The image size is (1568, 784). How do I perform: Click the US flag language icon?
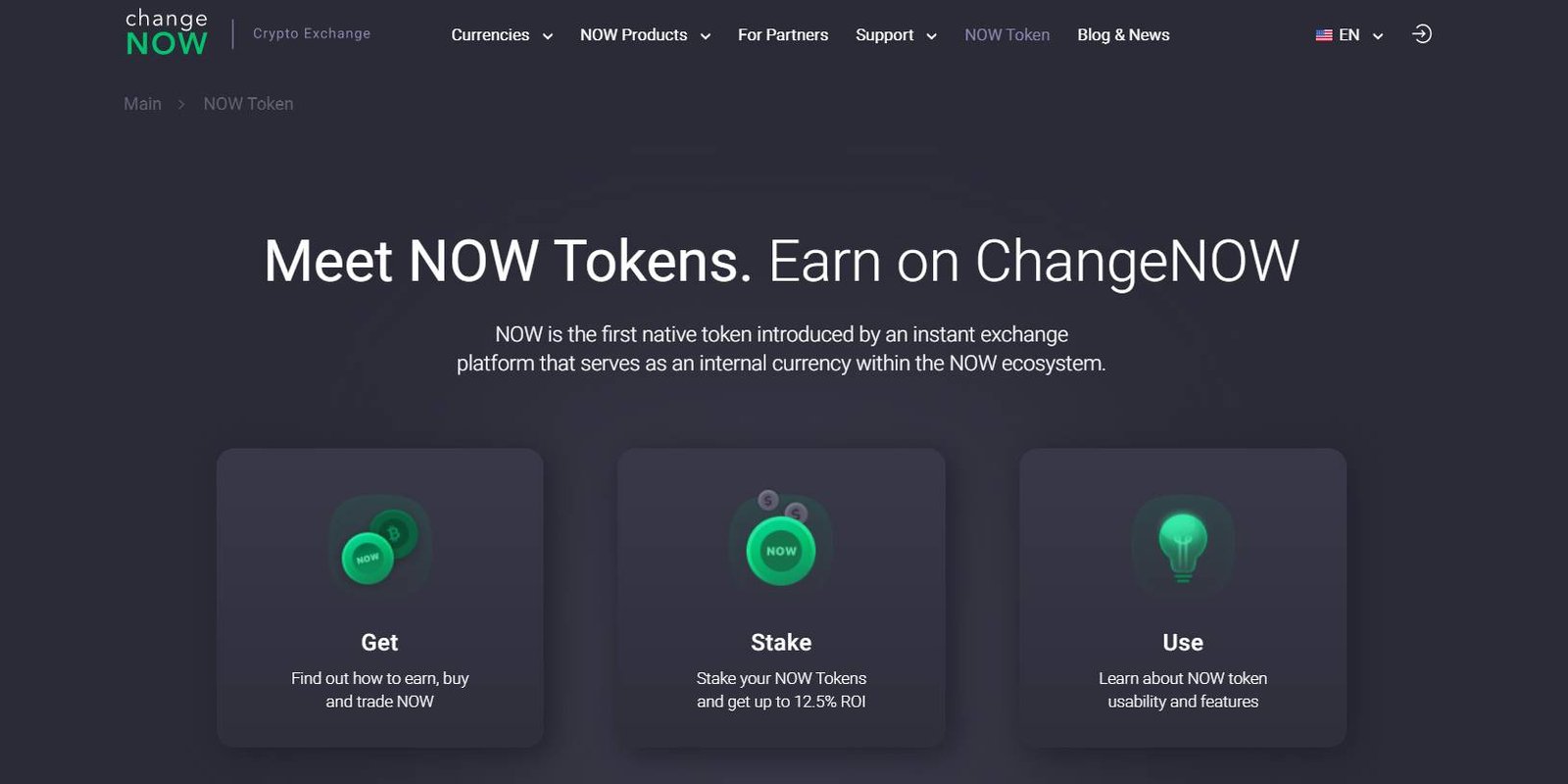tap(1324, 35)
